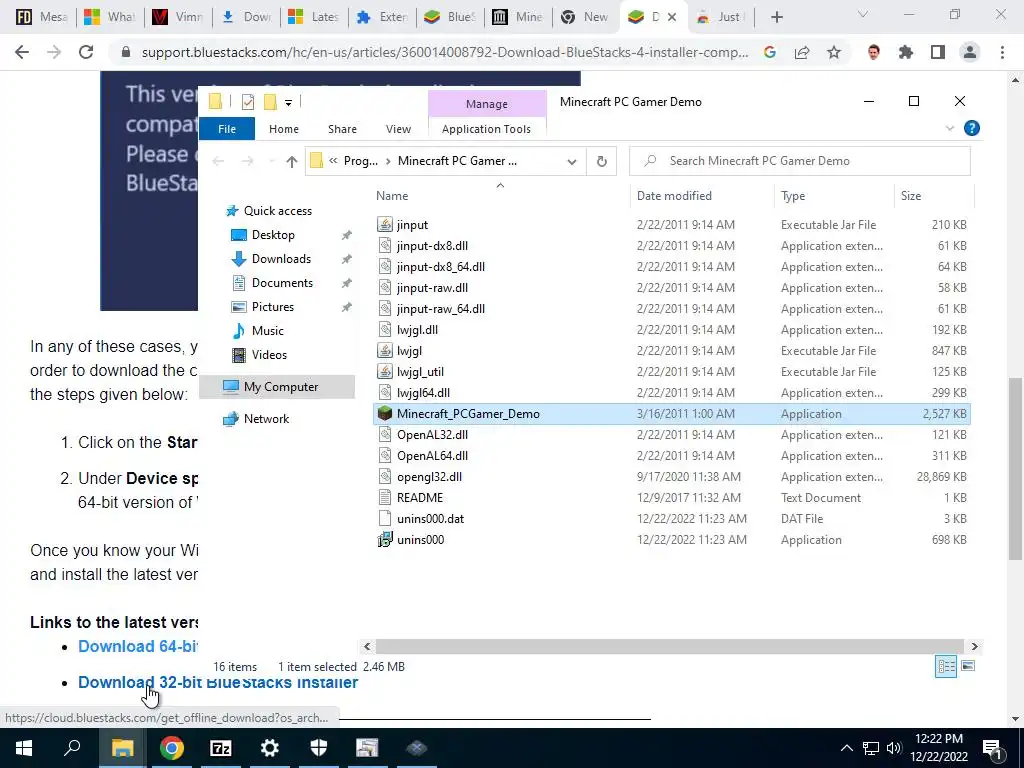Screen dimensions: 1024x768
Task: Open Music in the navigation pane
Action: (268, 331)
